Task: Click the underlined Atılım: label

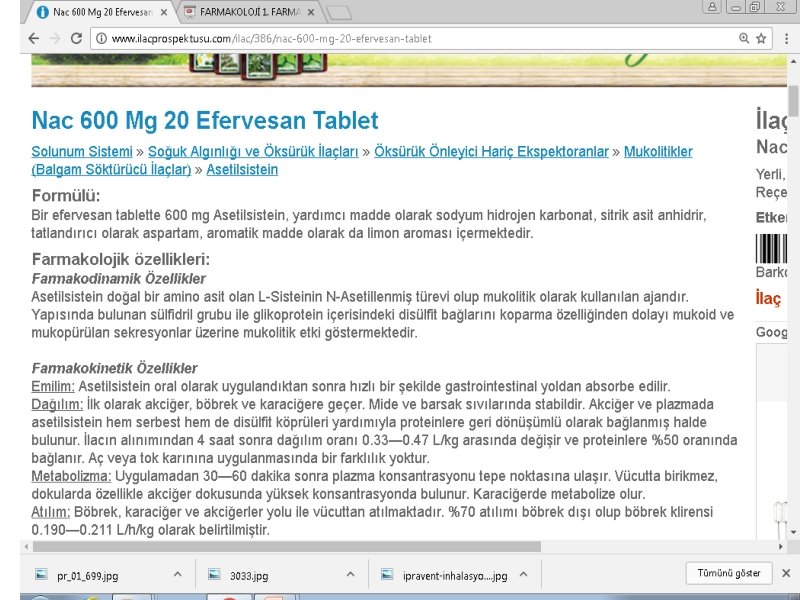Action: 51,512
